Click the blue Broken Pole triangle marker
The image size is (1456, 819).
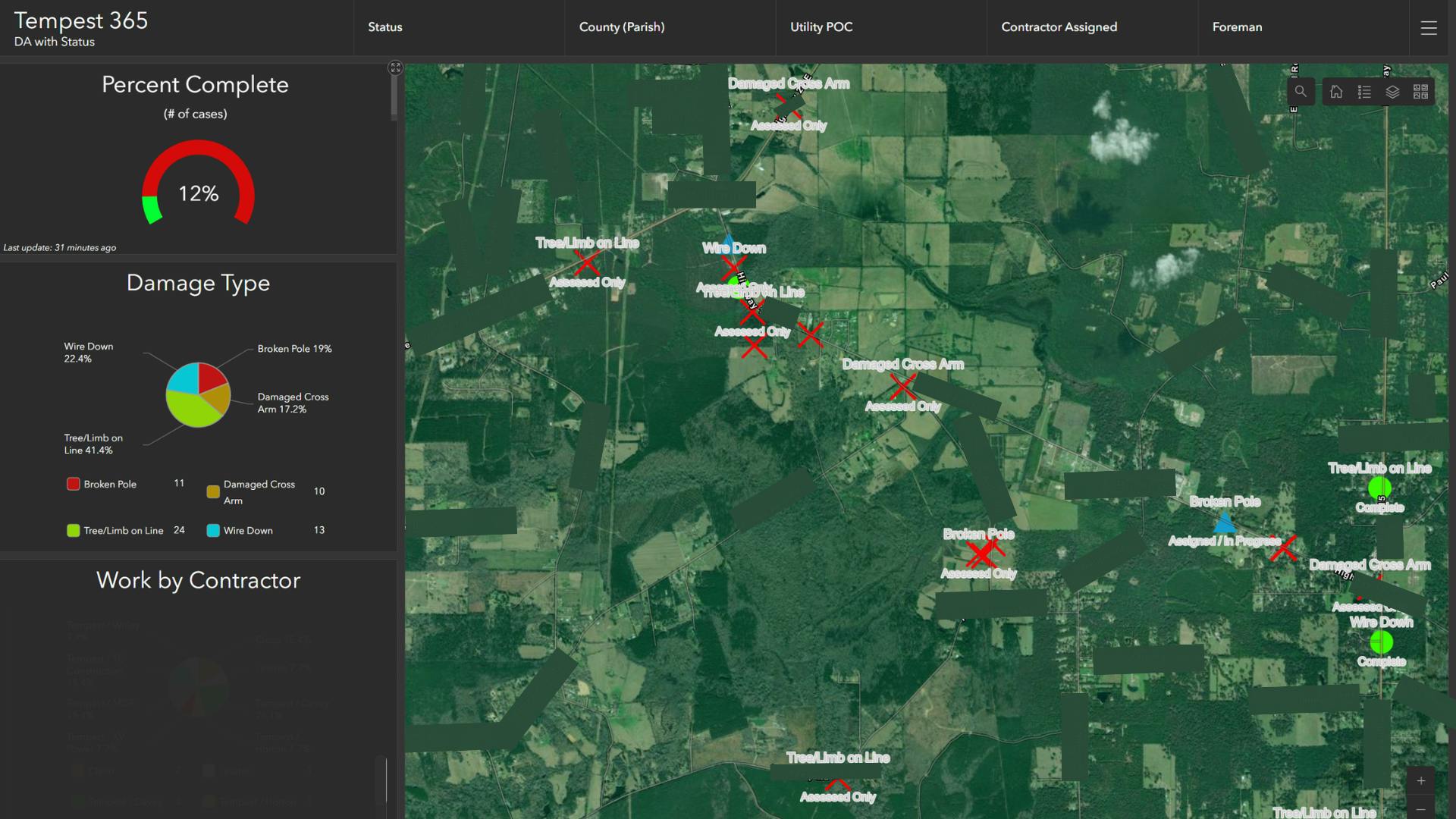(x=1224, y=522)
